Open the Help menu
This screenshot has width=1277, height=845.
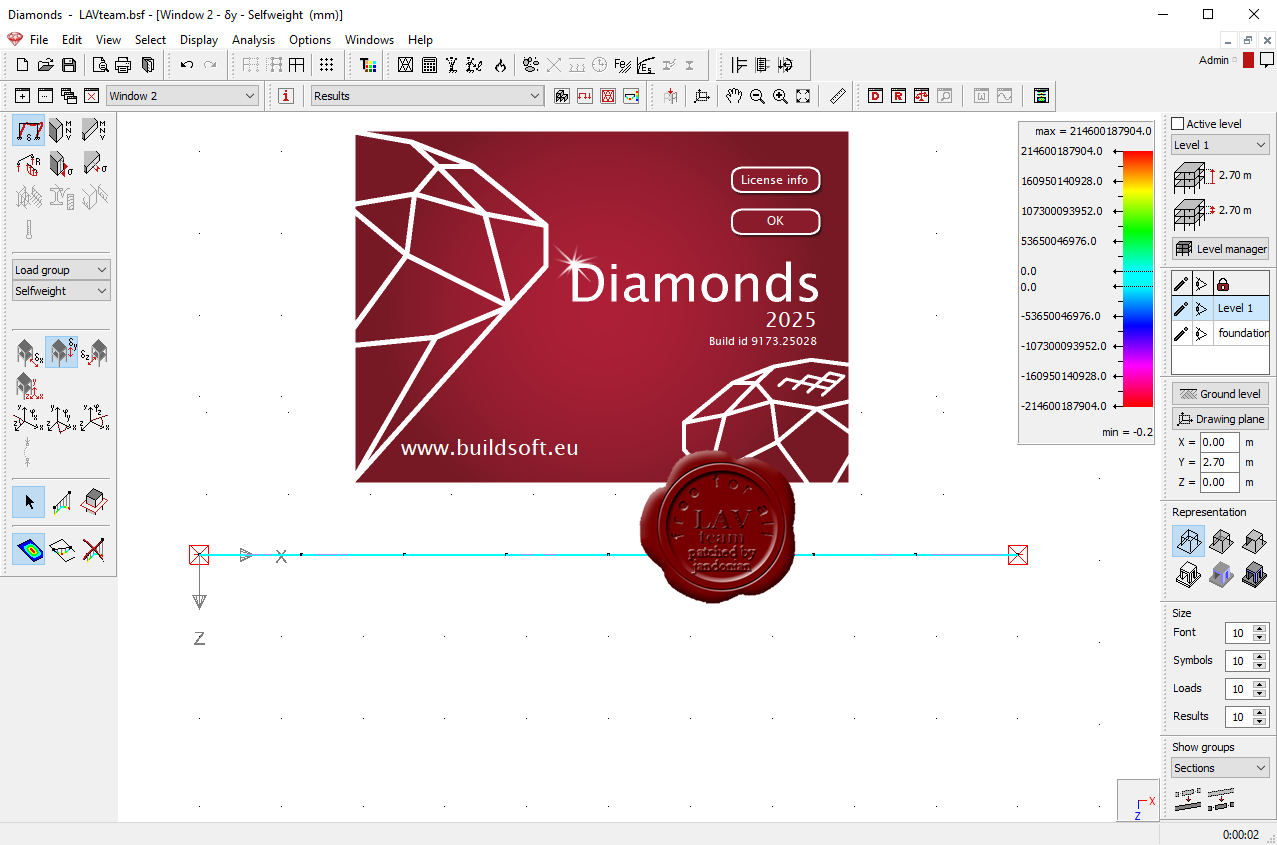point(420,40)
